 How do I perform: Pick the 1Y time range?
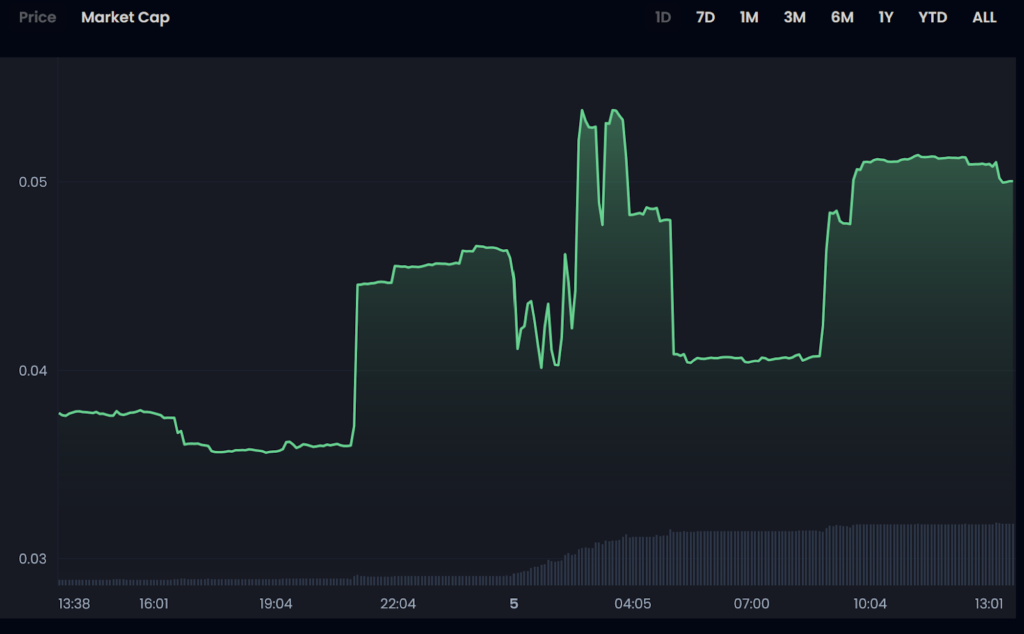click(886, 18)
